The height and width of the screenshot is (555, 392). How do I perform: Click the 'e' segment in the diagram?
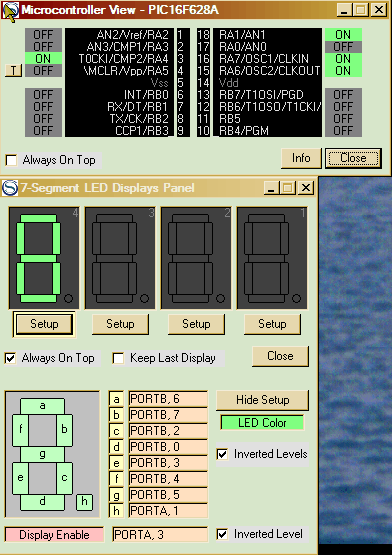pos(21,478)
